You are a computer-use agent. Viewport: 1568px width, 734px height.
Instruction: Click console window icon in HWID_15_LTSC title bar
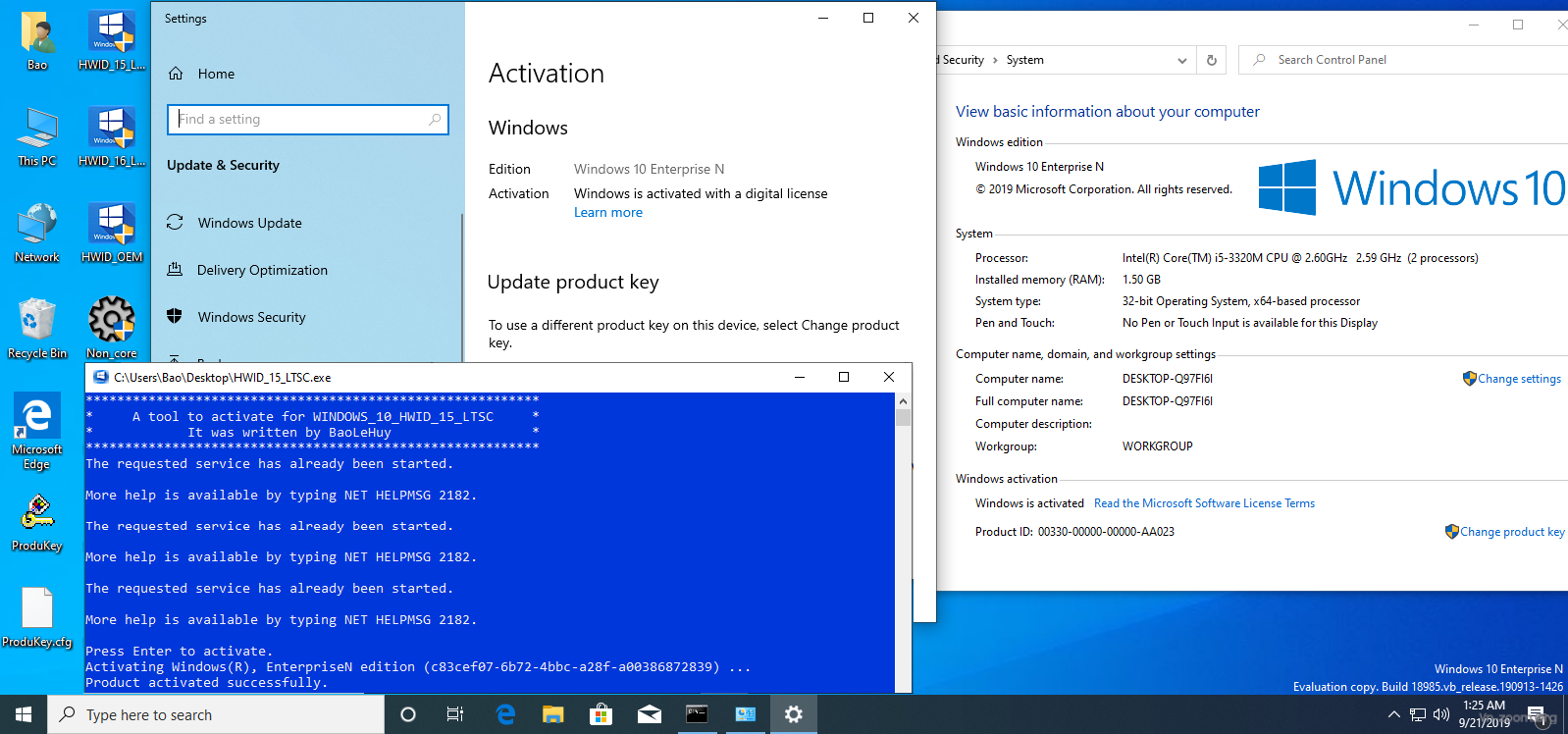point(100,377)
